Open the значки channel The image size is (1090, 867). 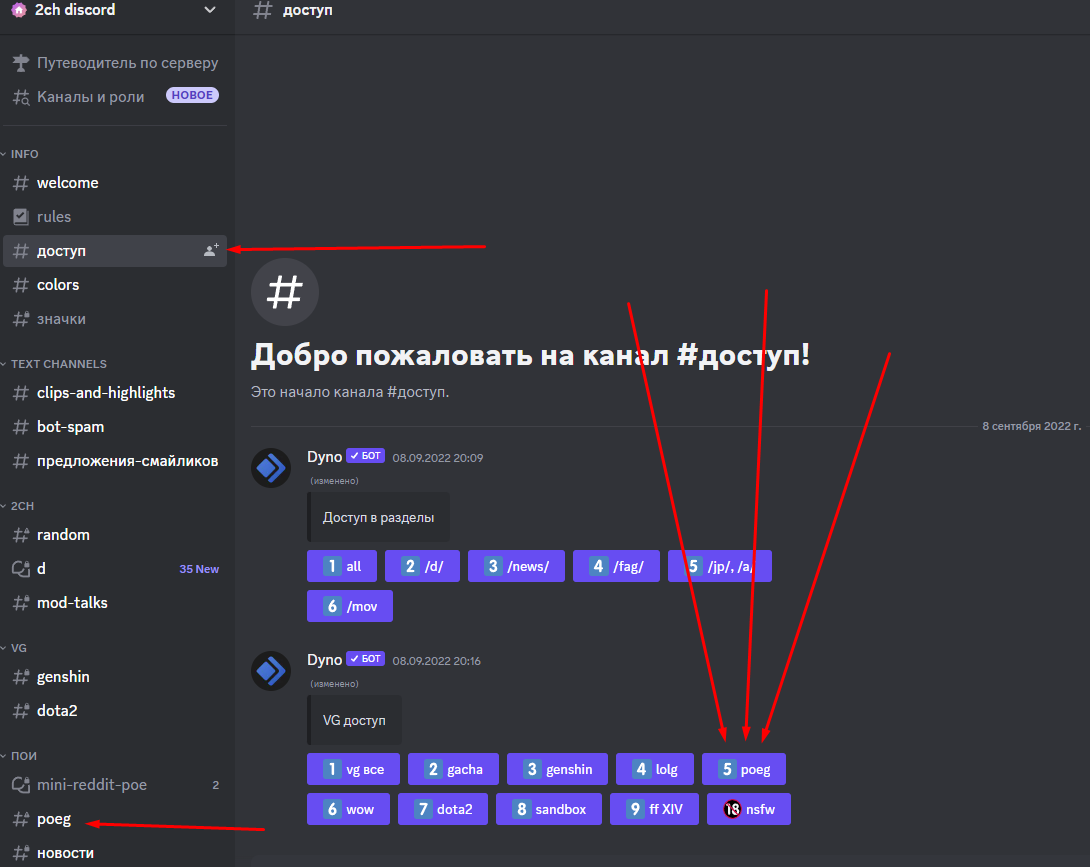pyautogui.click(x=115, y=319)
